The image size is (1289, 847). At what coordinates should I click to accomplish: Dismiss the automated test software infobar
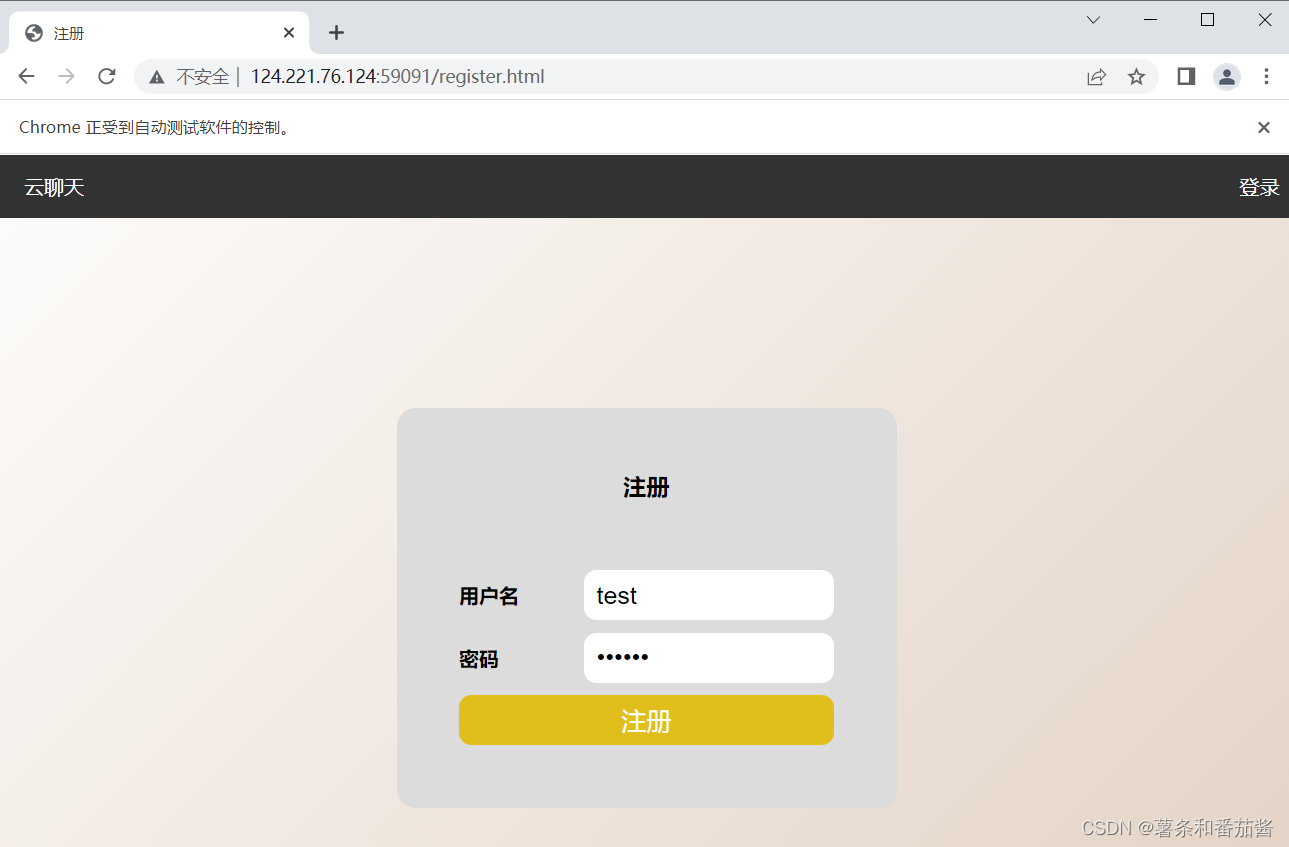(1264, 127)
